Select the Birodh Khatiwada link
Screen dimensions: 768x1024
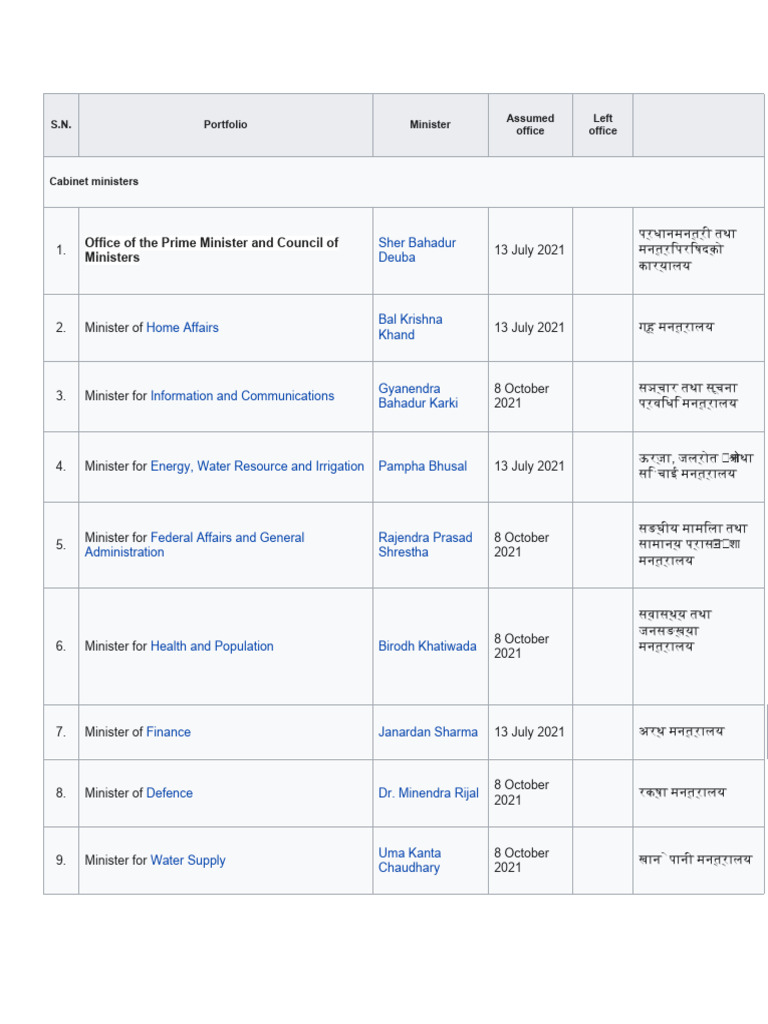[427, 646]
